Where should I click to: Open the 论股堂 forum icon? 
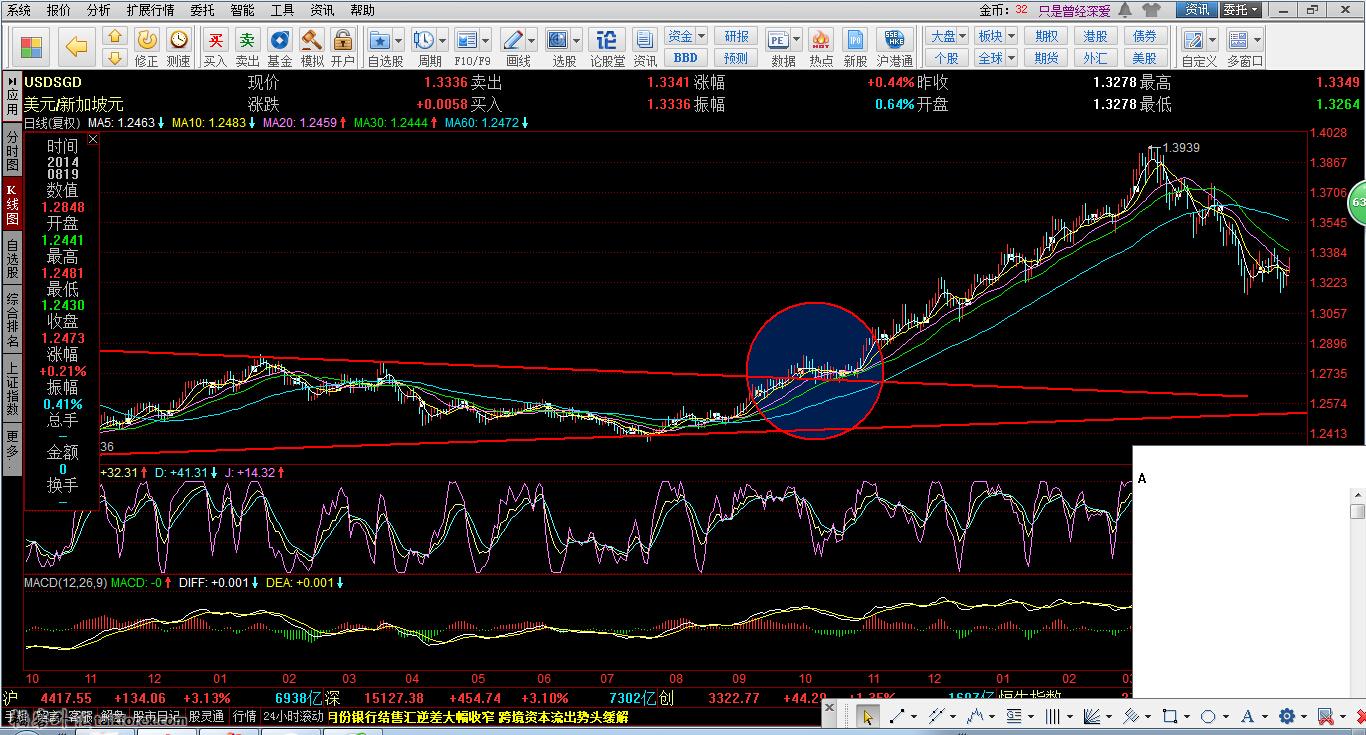606,40
